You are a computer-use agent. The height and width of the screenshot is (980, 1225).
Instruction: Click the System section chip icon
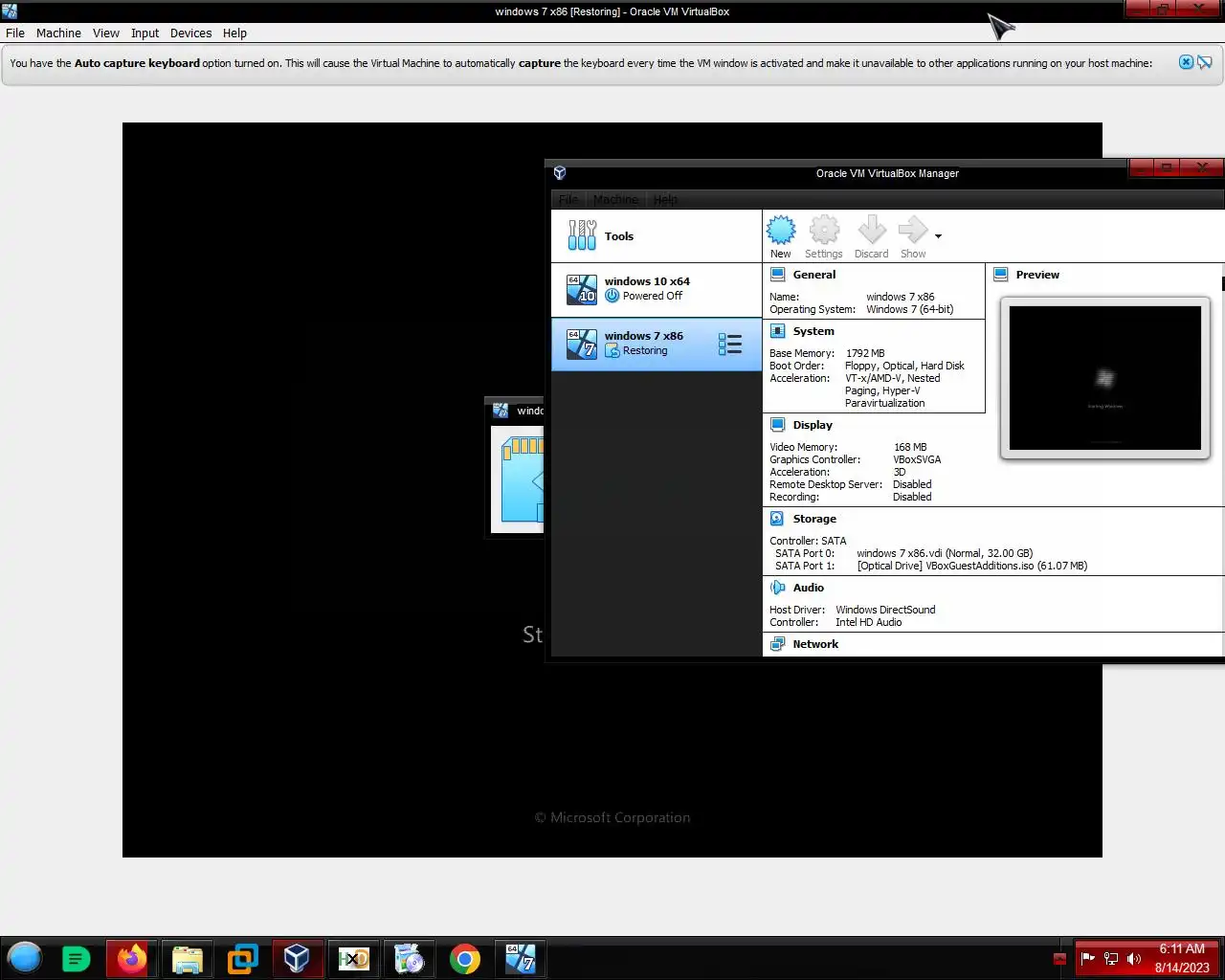pyautogui.click(x=778, y=331)
